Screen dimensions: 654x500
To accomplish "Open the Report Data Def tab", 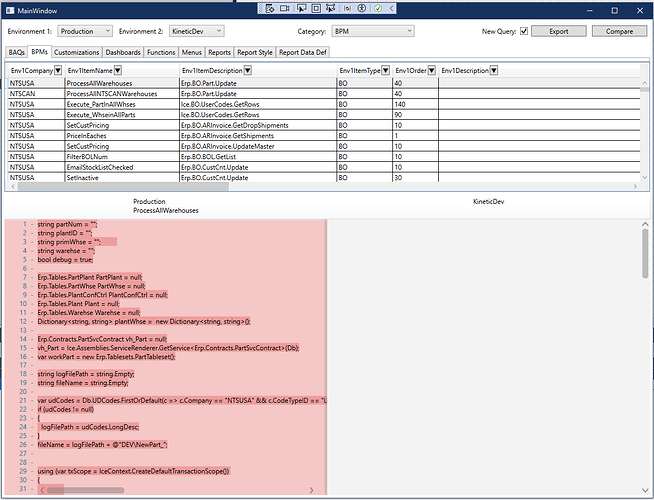I will [x=303, y=52].
